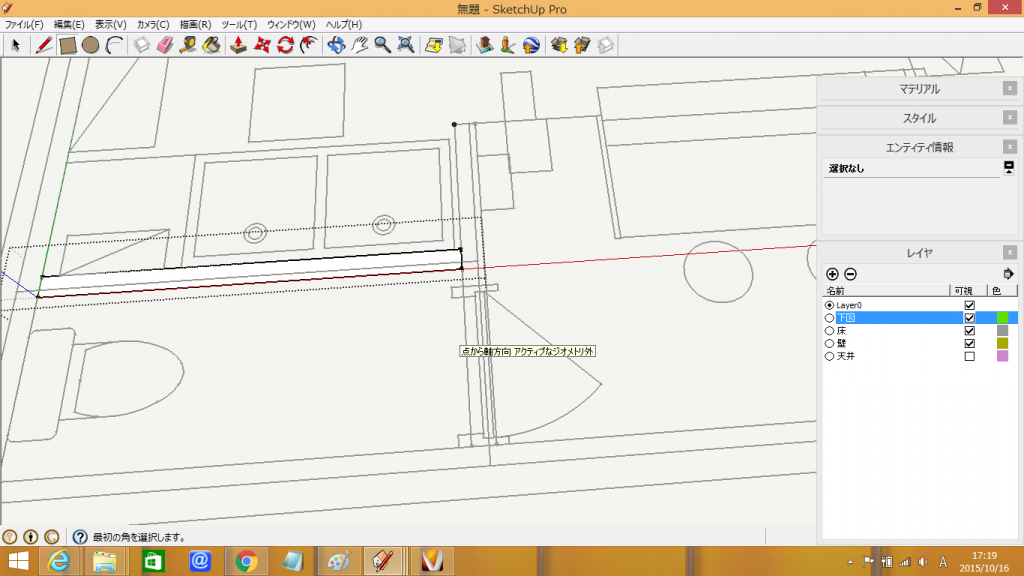Open the カメラ(C) menu
This screenshot has width=1024, height=576.
[x=152, y=24]
